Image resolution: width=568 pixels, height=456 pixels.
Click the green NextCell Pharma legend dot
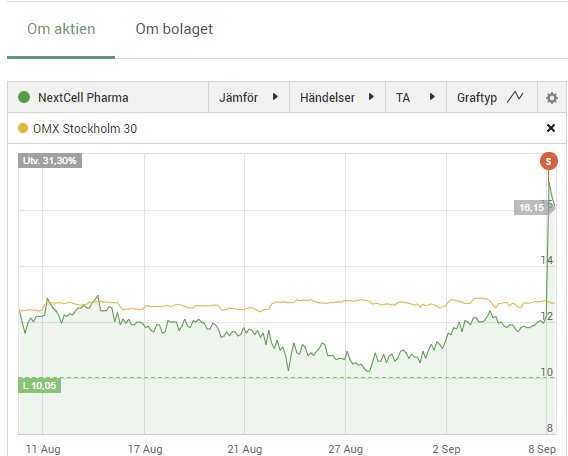coord(24,97)
